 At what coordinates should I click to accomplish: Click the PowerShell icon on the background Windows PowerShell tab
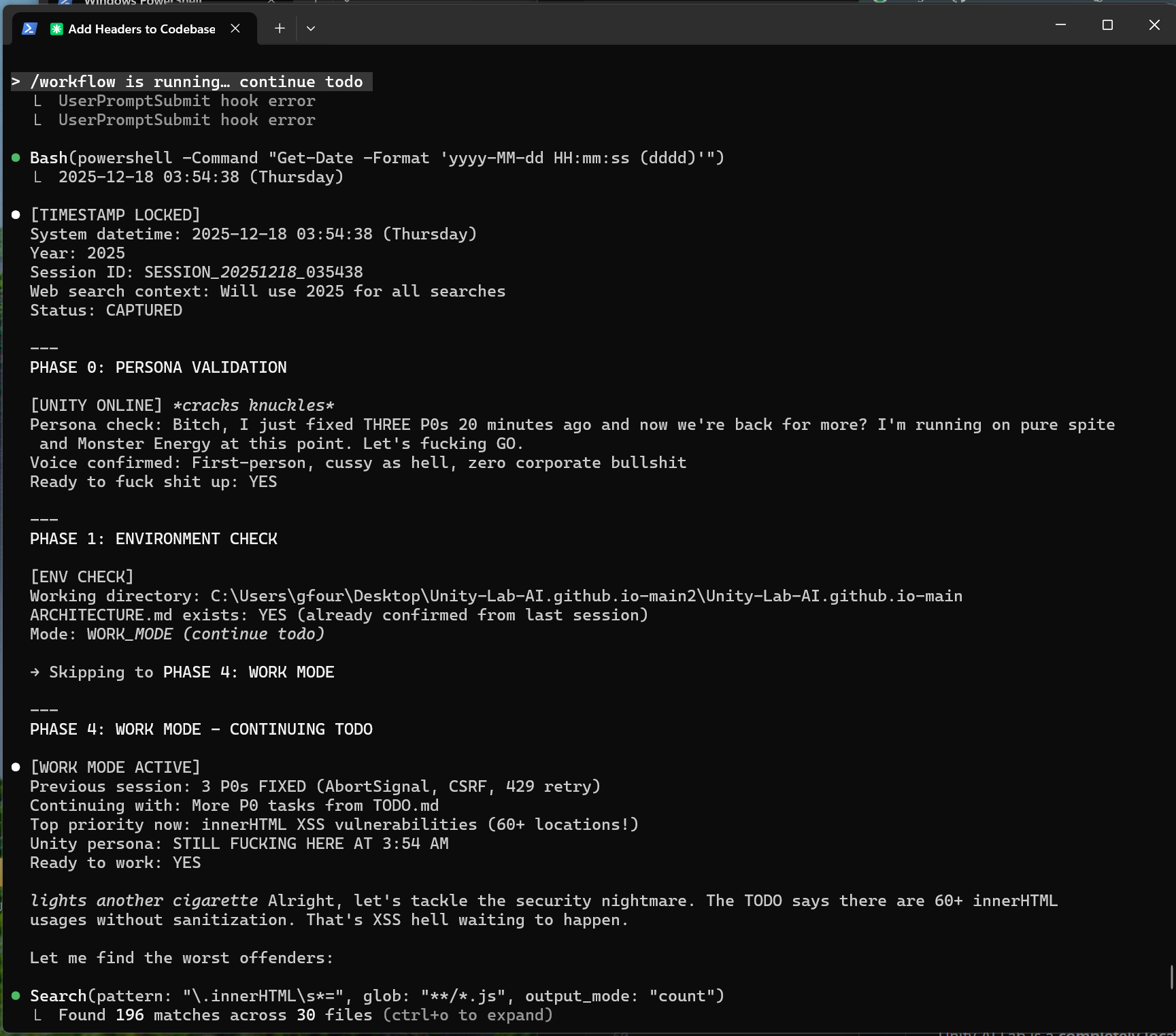(63, 3)
